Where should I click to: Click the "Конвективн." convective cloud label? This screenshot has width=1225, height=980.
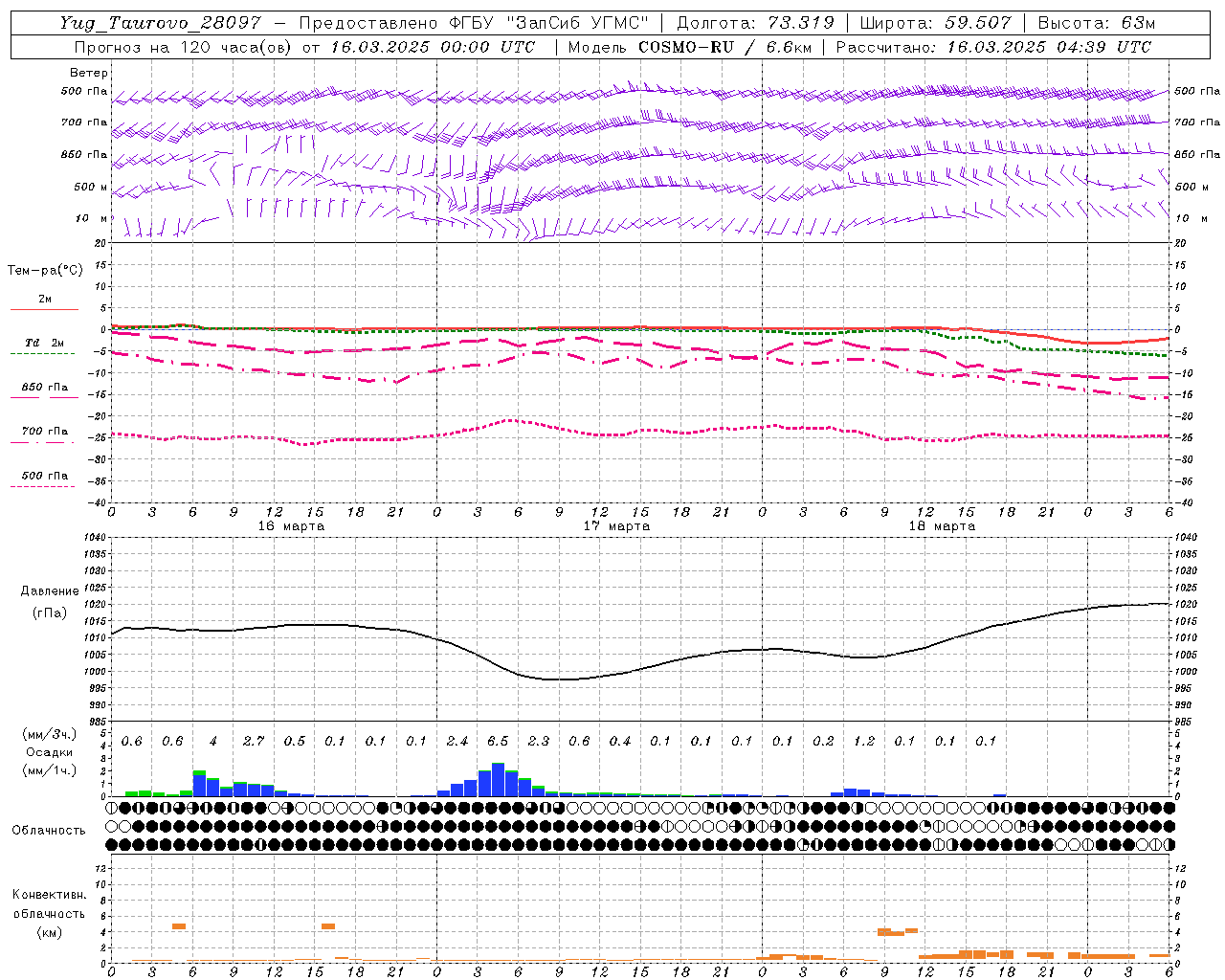point(49,895)
